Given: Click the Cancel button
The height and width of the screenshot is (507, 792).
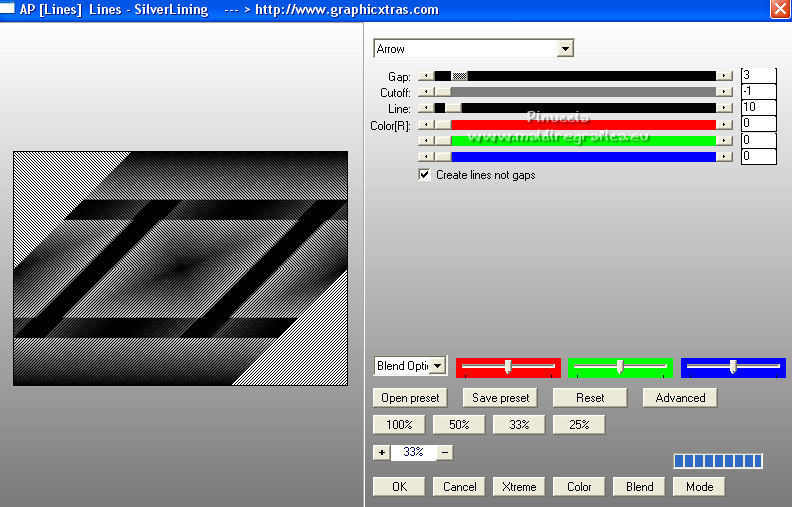Looking at the screenshot, I should pyautogui.click(x=459, y=487).
